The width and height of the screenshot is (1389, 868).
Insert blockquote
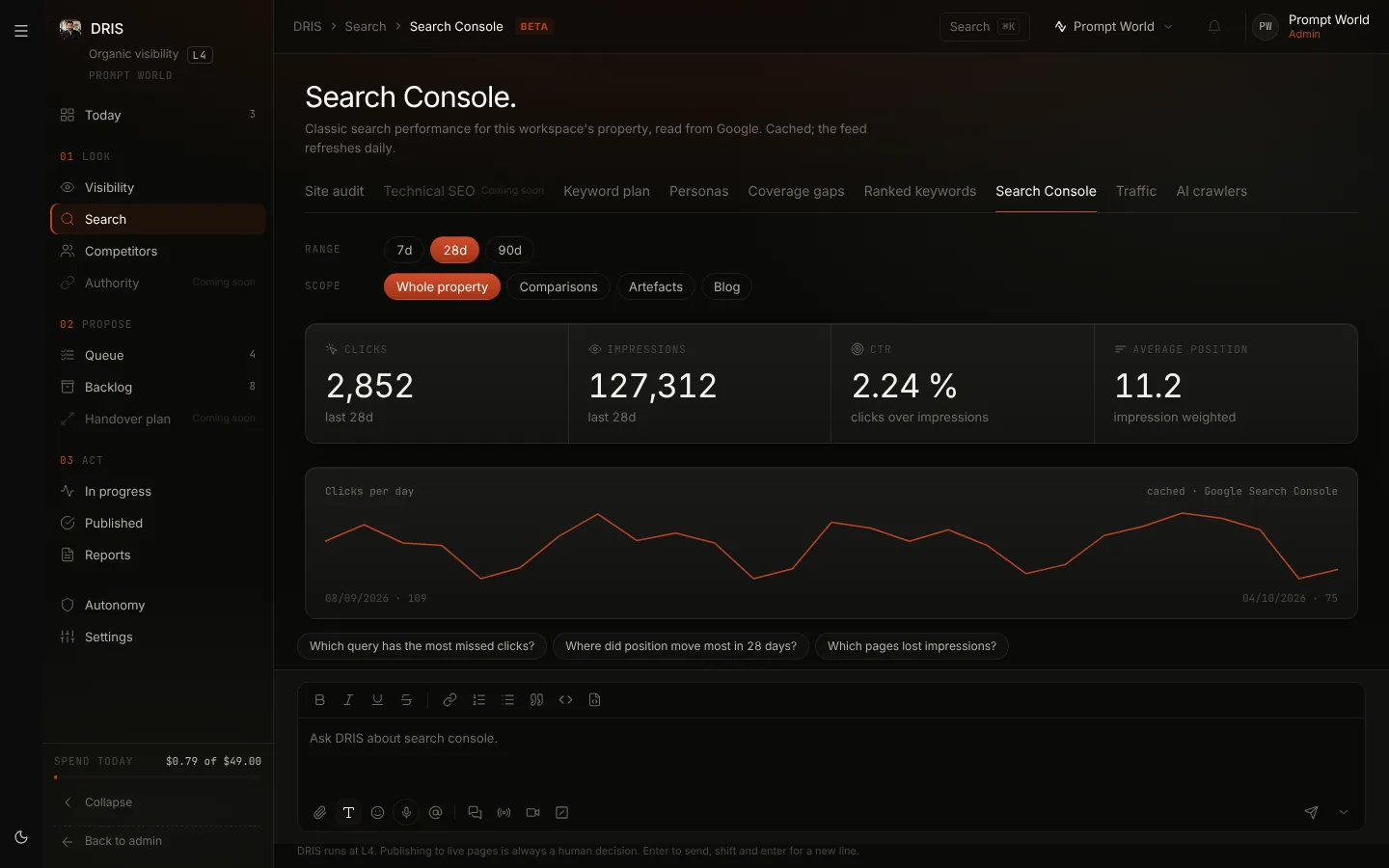tap(536, 700)
